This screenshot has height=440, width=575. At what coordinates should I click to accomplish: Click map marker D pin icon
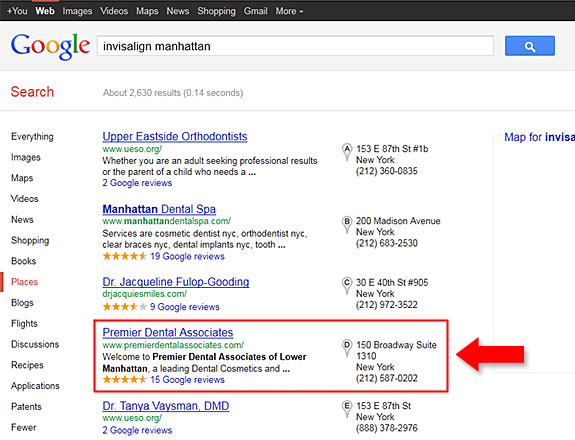347,348
